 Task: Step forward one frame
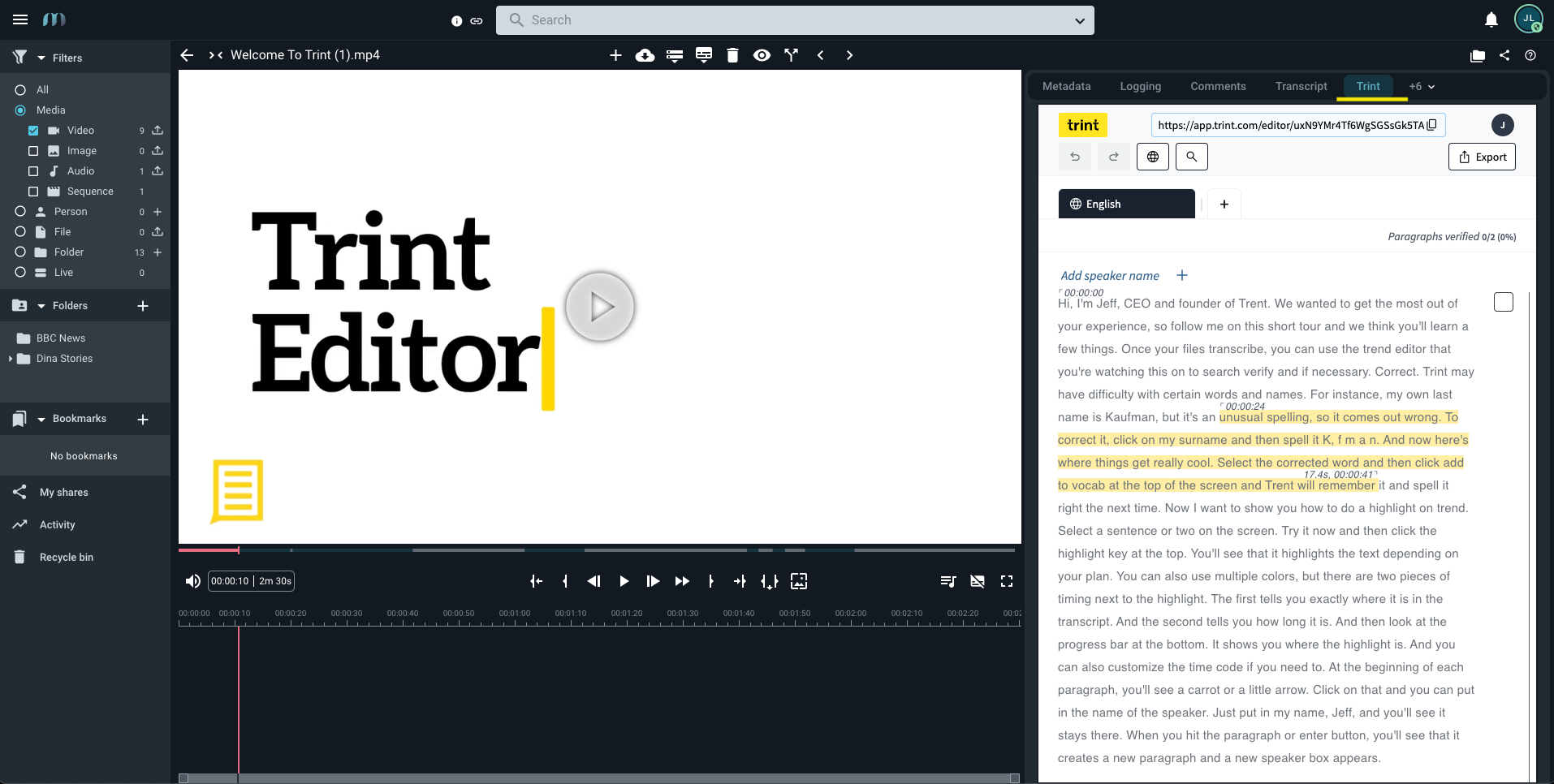coord(653,581)
